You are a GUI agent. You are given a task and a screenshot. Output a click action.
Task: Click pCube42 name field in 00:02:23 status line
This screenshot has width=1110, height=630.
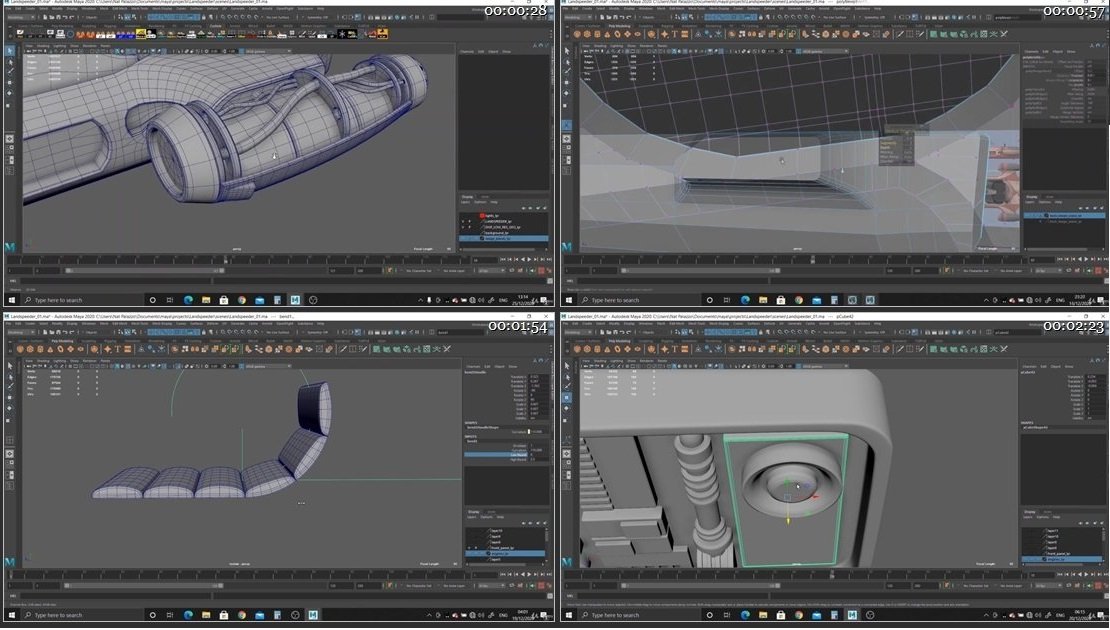click(1017, 332)
